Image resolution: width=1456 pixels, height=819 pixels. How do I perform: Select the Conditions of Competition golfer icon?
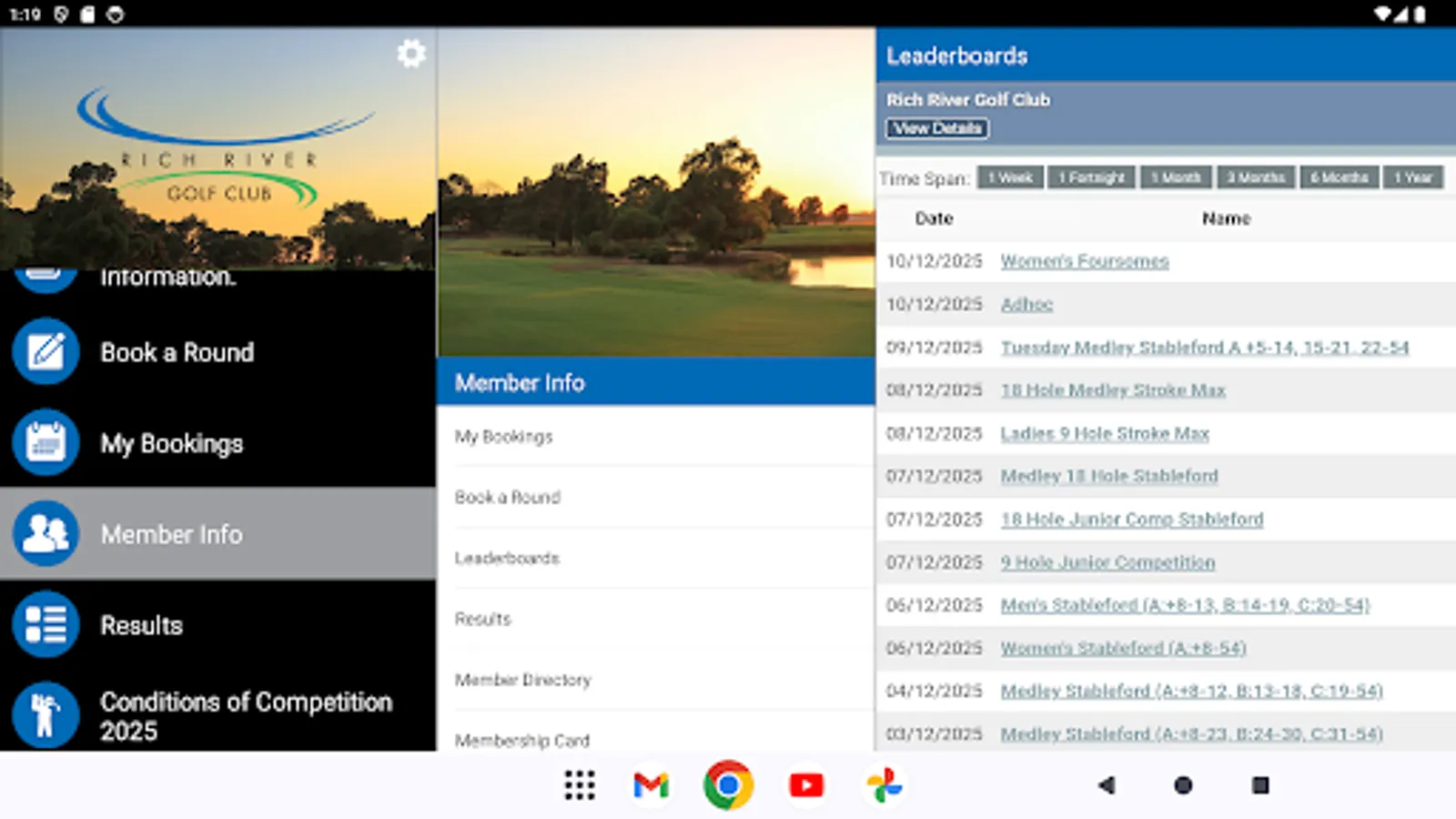coord(45,716)
